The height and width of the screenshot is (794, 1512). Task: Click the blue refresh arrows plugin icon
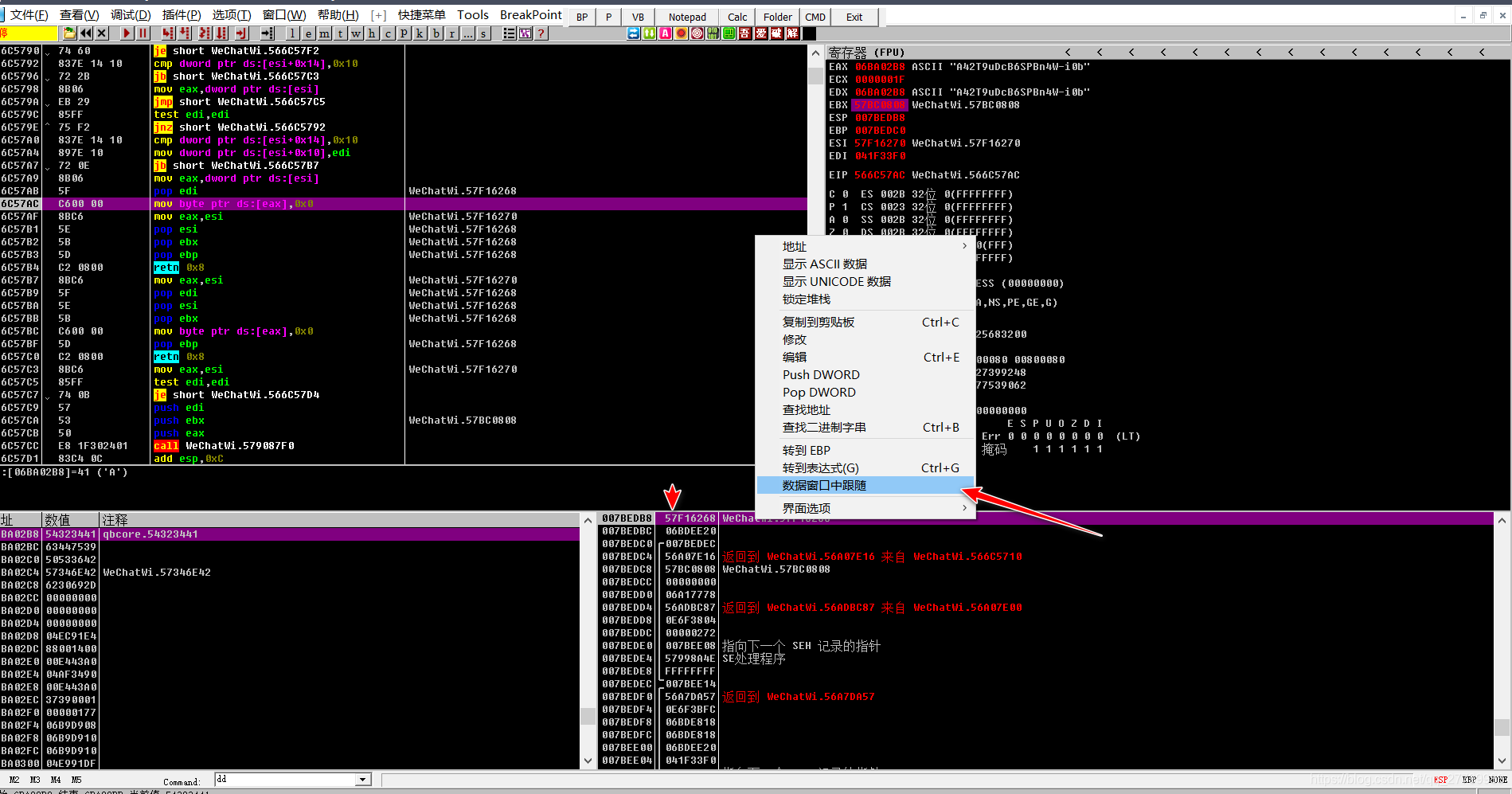634,33
